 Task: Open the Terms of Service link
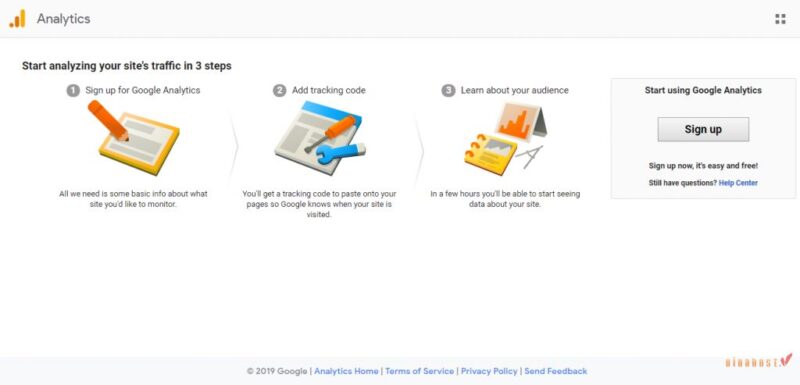pyautogui.click(x=419, y=371)
